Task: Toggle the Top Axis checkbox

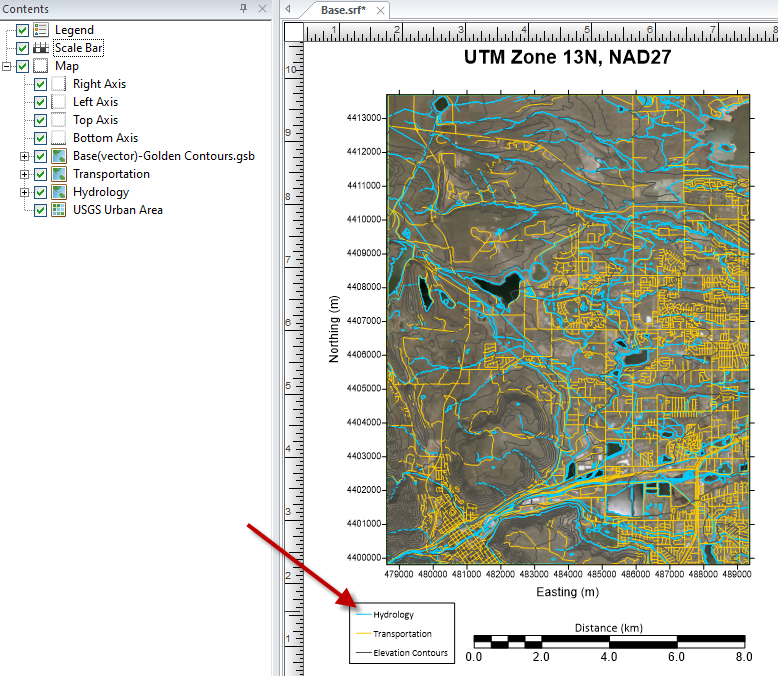Action: [41, 120]
